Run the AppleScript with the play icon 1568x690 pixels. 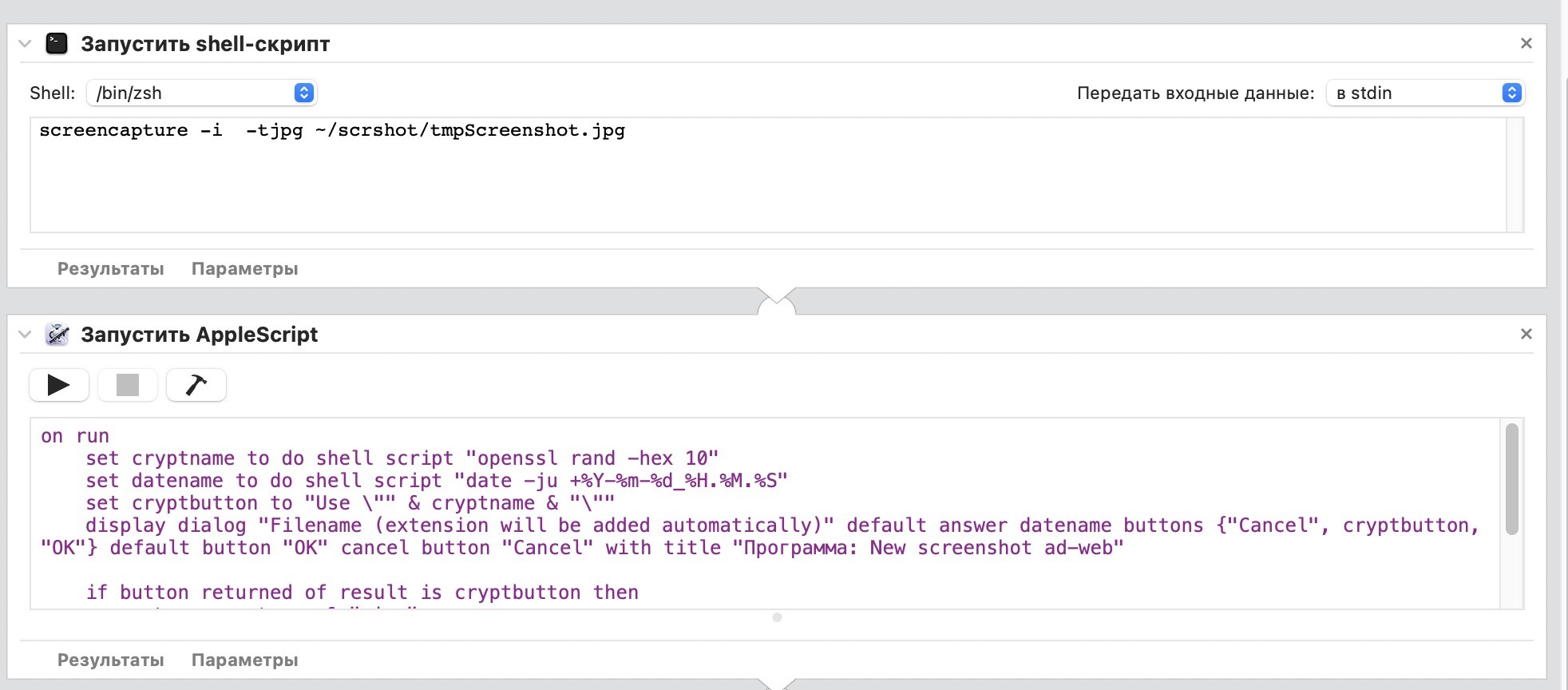pos(58,385)
